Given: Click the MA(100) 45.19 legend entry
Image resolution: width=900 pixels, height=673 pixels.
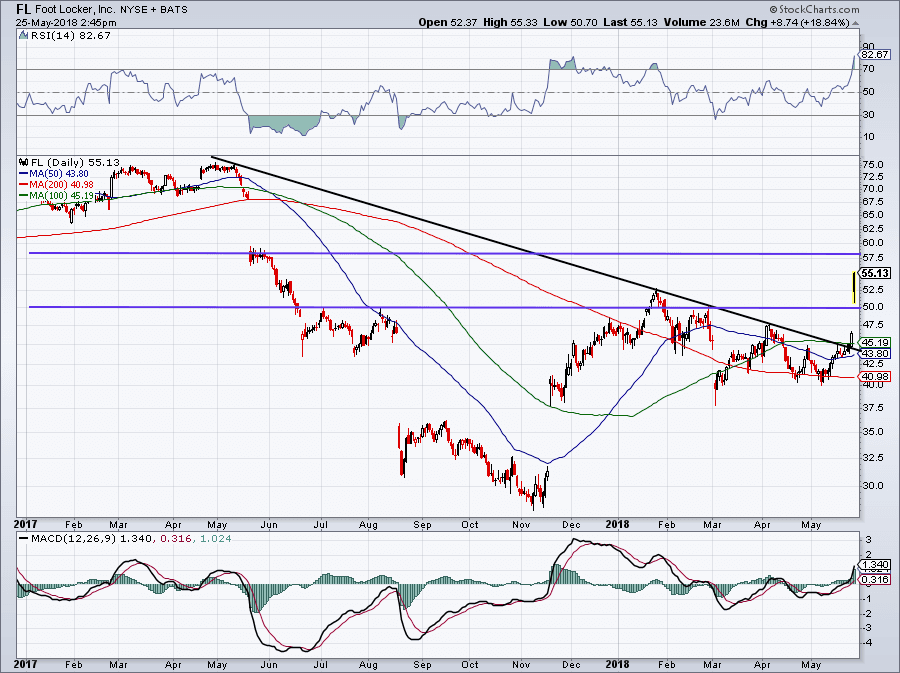Looking at the screenshot, I should tap(56, 196).
